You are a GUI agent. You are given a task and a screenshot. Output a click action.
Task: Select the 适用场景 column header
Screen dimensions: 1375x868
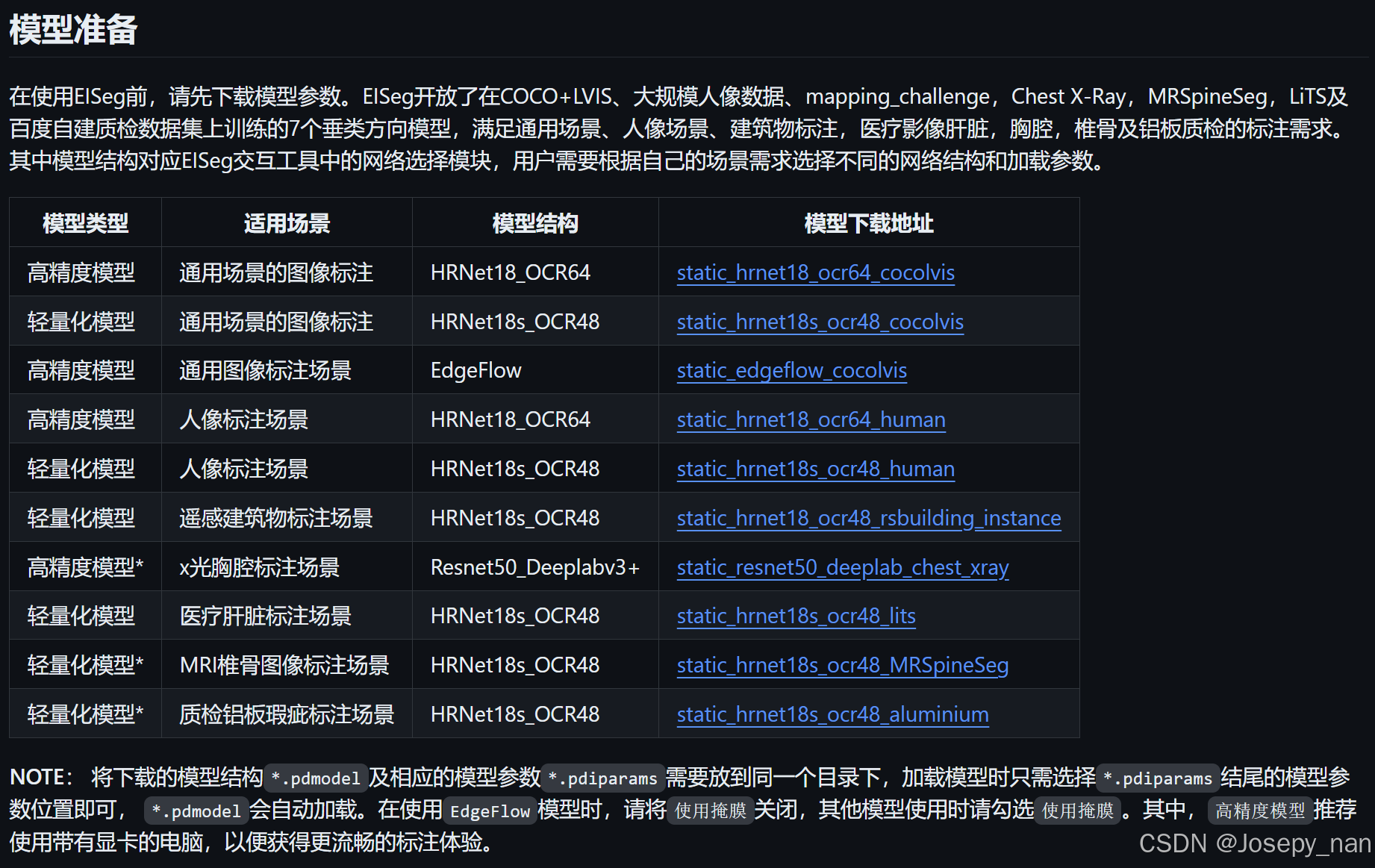pyautogui.click(x=286, y=223)
